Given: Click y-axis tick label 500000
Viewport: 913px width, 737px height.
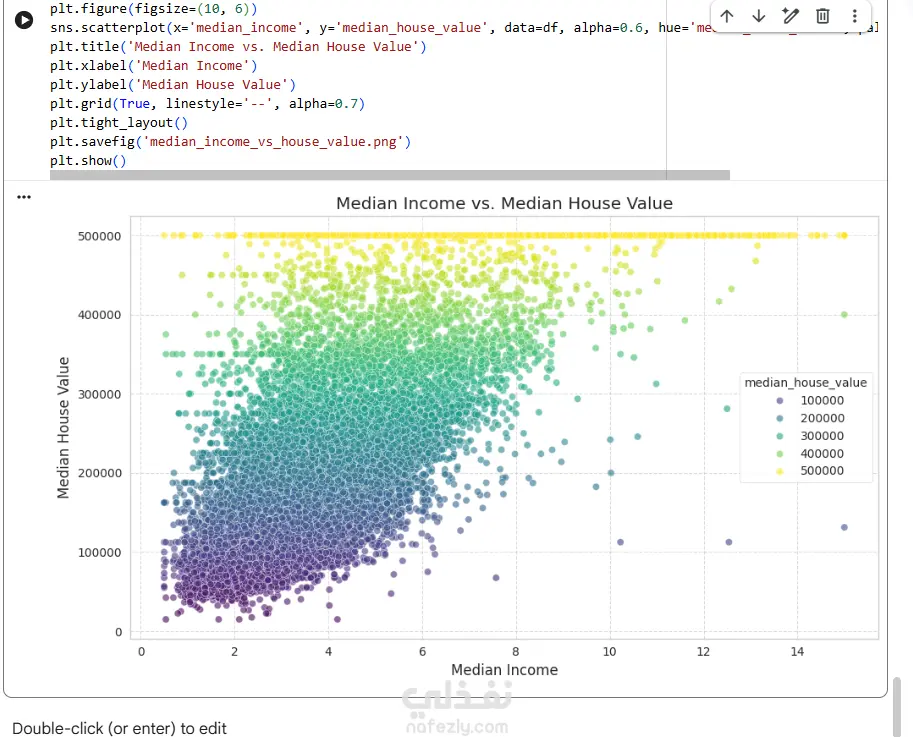Looking at the screenshot, I should 100,236.
